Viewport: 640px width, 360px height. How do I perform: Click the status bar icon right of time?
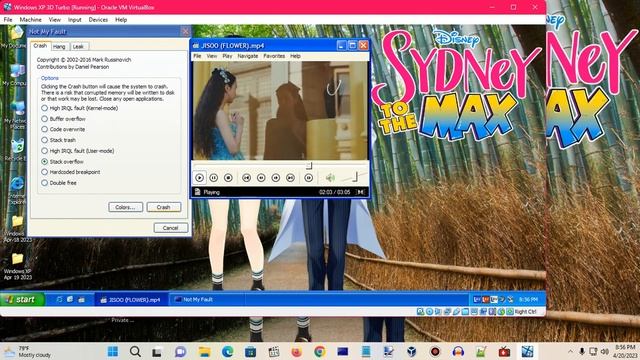[360, 192]
